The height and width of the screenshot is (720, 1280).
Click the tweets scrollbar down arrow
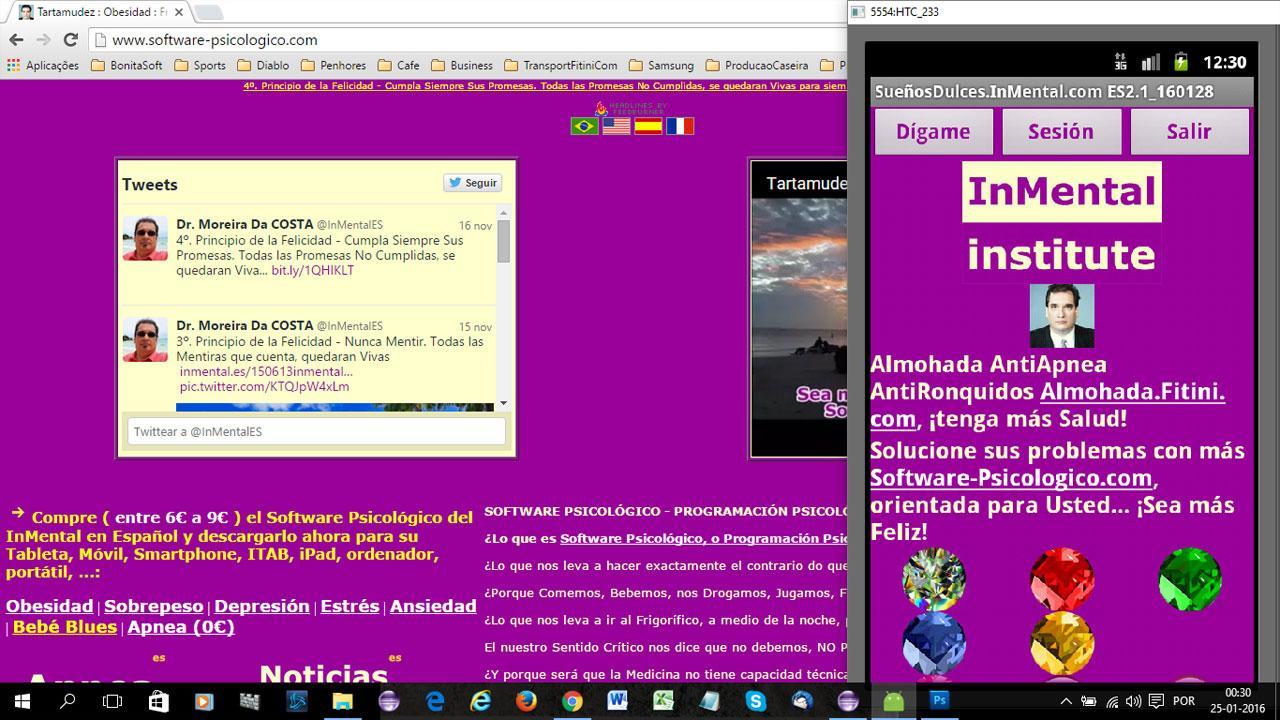coord(503,403)
